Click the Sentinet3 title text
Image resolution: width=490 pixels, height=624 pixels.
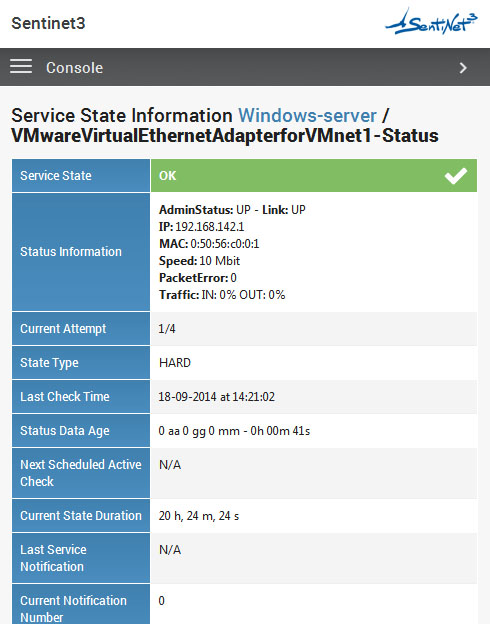pyautogui.click(x=48, y=23)
